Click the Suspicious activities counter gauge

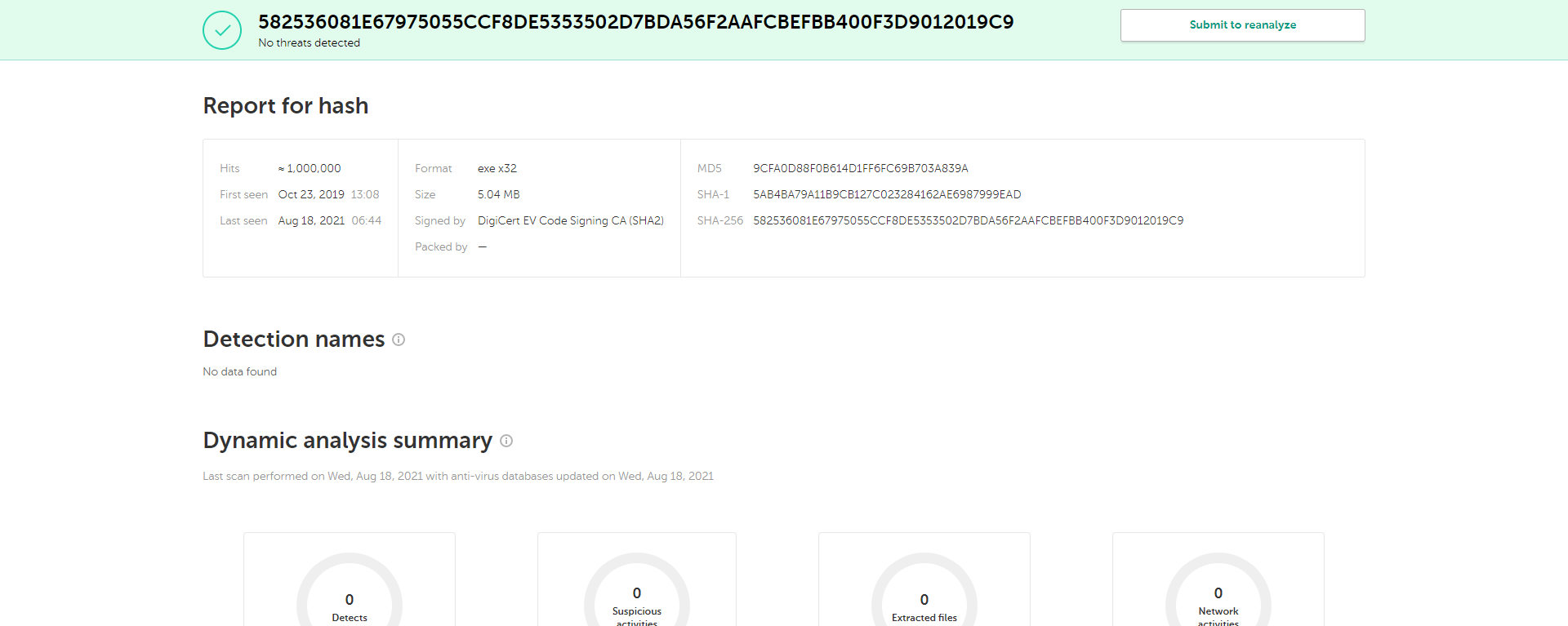tap(637, 589)
